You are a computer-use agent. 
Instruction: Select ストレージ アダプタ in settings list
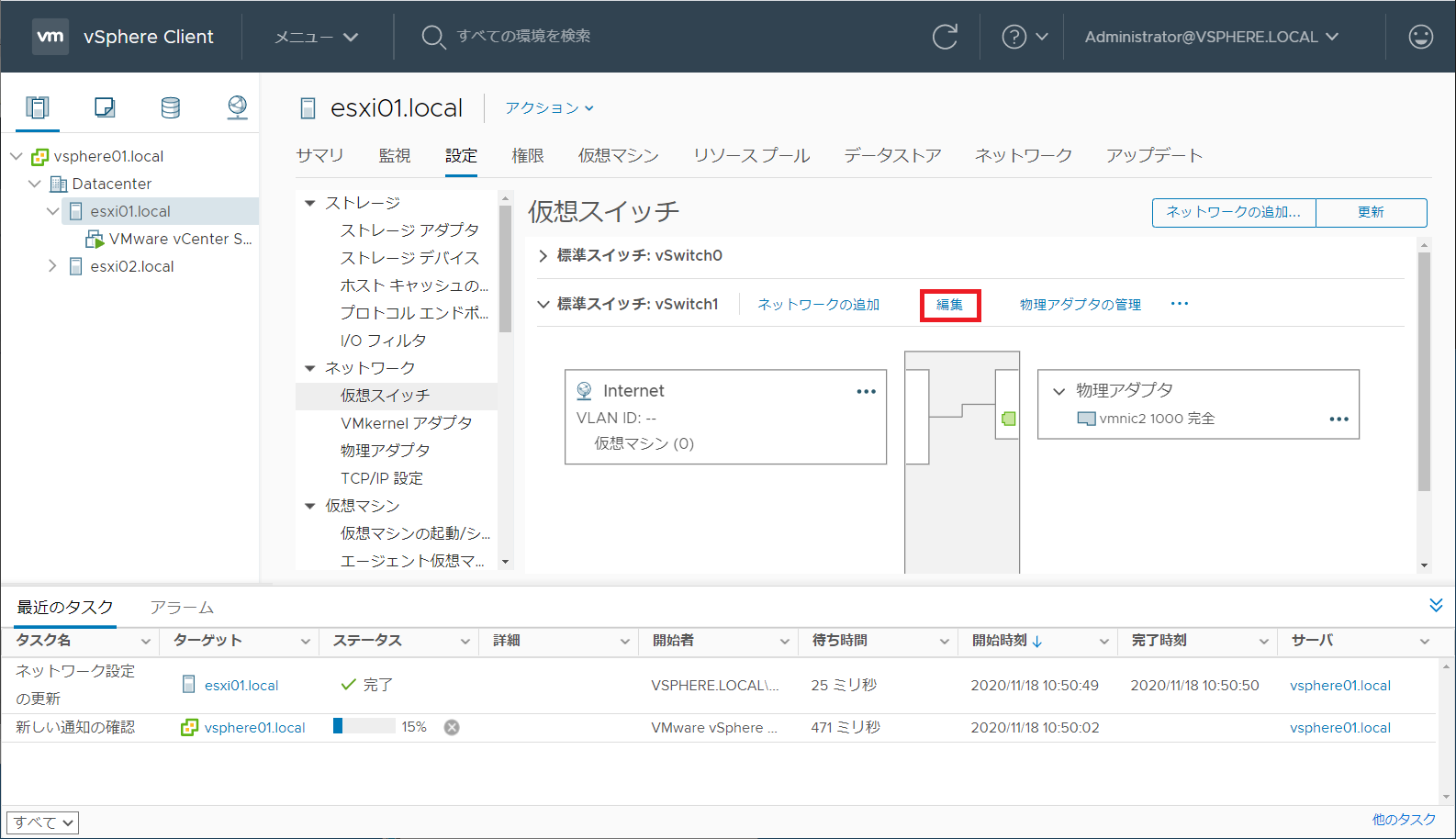409,230
